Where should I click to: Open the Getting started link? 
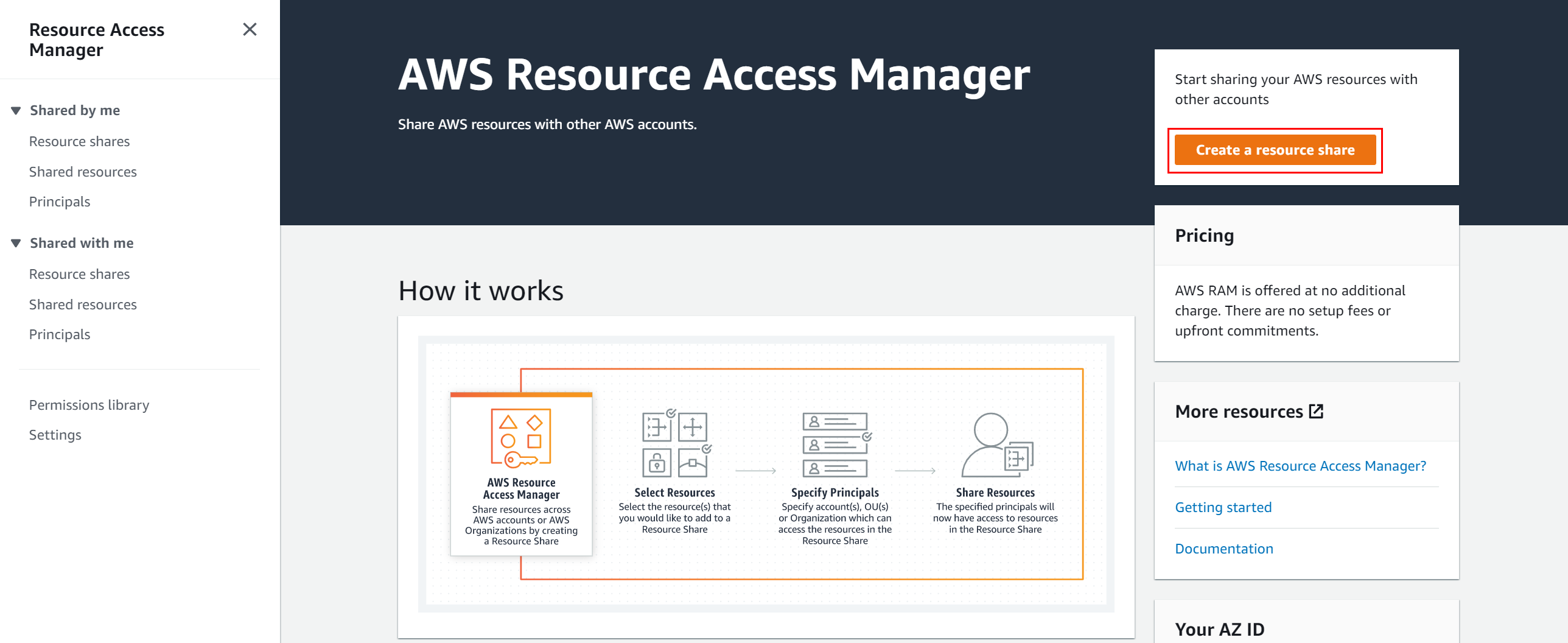[1223, 507]
